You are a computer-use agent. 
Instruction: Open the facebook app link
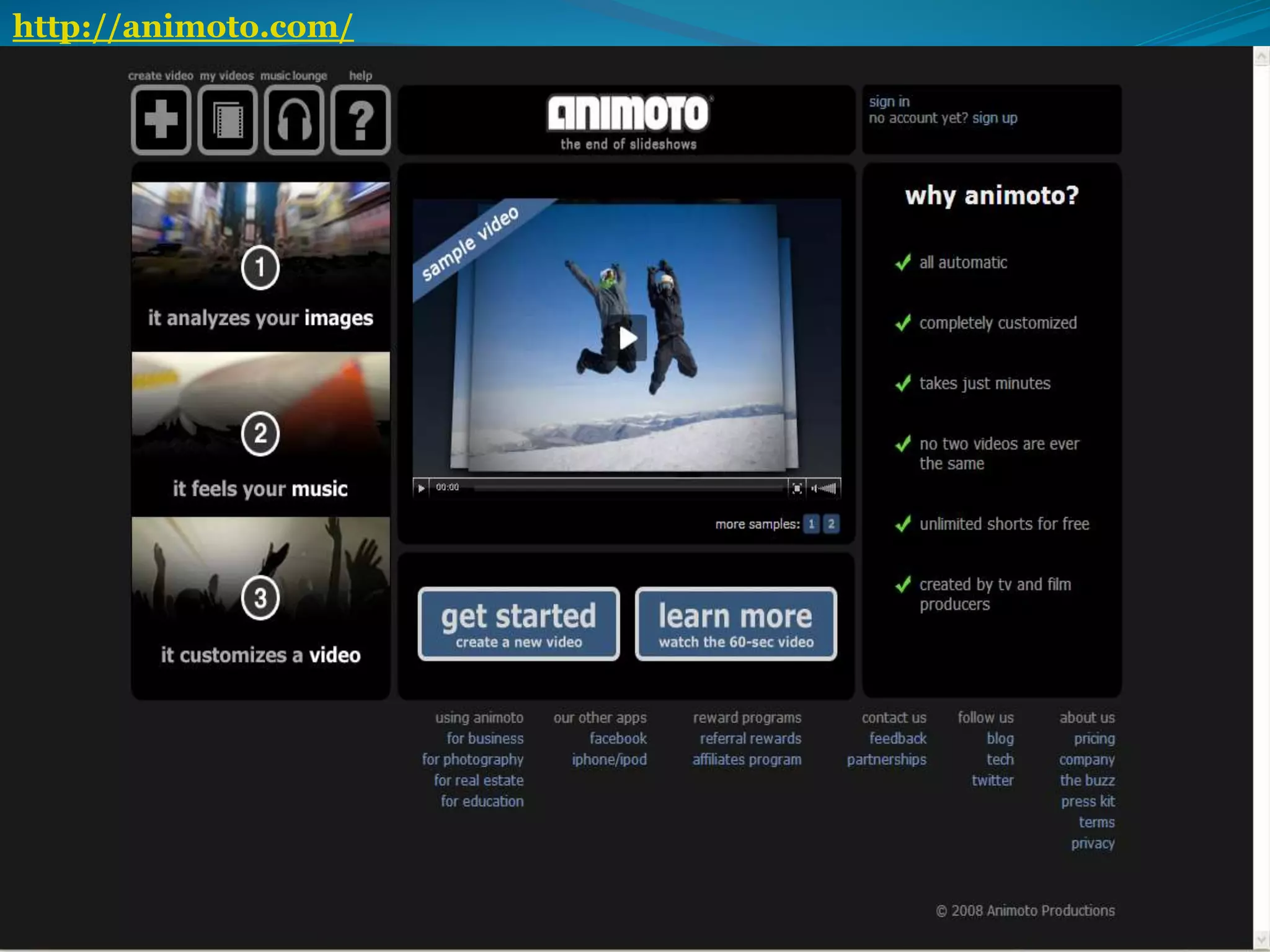click(618, 739)
